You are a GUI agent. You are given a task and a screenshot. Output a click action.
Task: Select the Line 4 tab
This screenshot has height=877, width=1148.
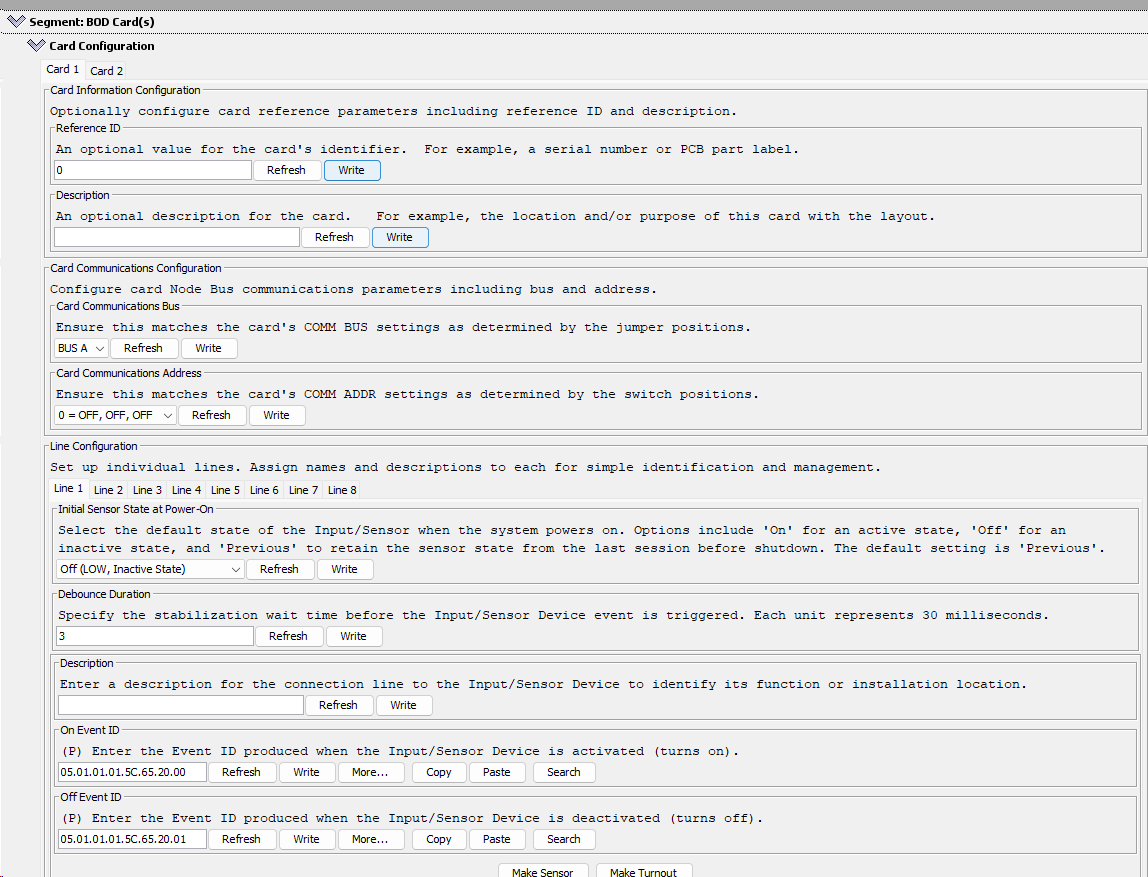[x=187, y=490]
